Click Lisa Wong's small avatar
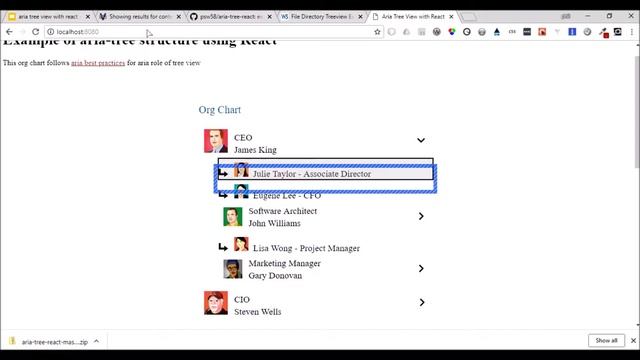 click(241, 244)
